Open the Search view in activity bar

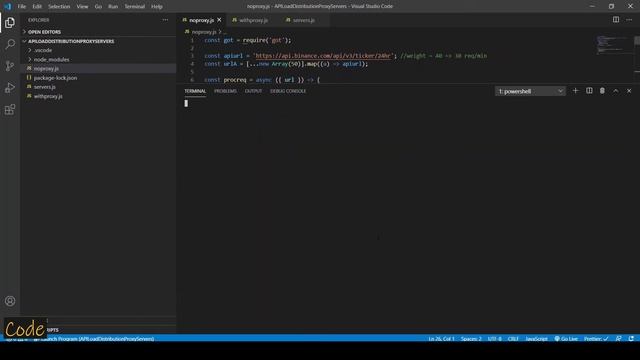coord(10,44)
